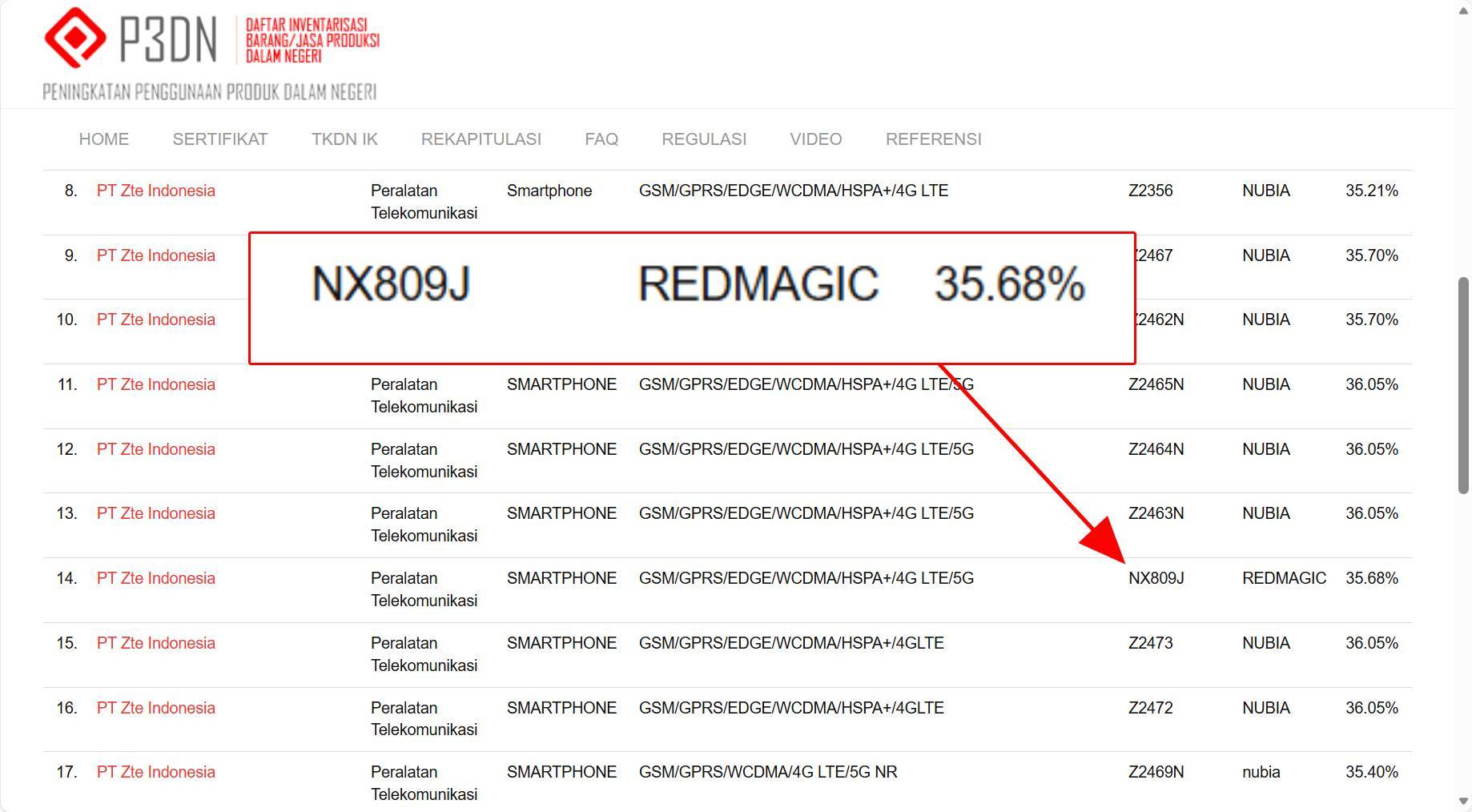Image resolution: width=1472 pixels, height=812 pixels.
Task: Open the REKAPITULASI page
Action: (x=481, y=139)
